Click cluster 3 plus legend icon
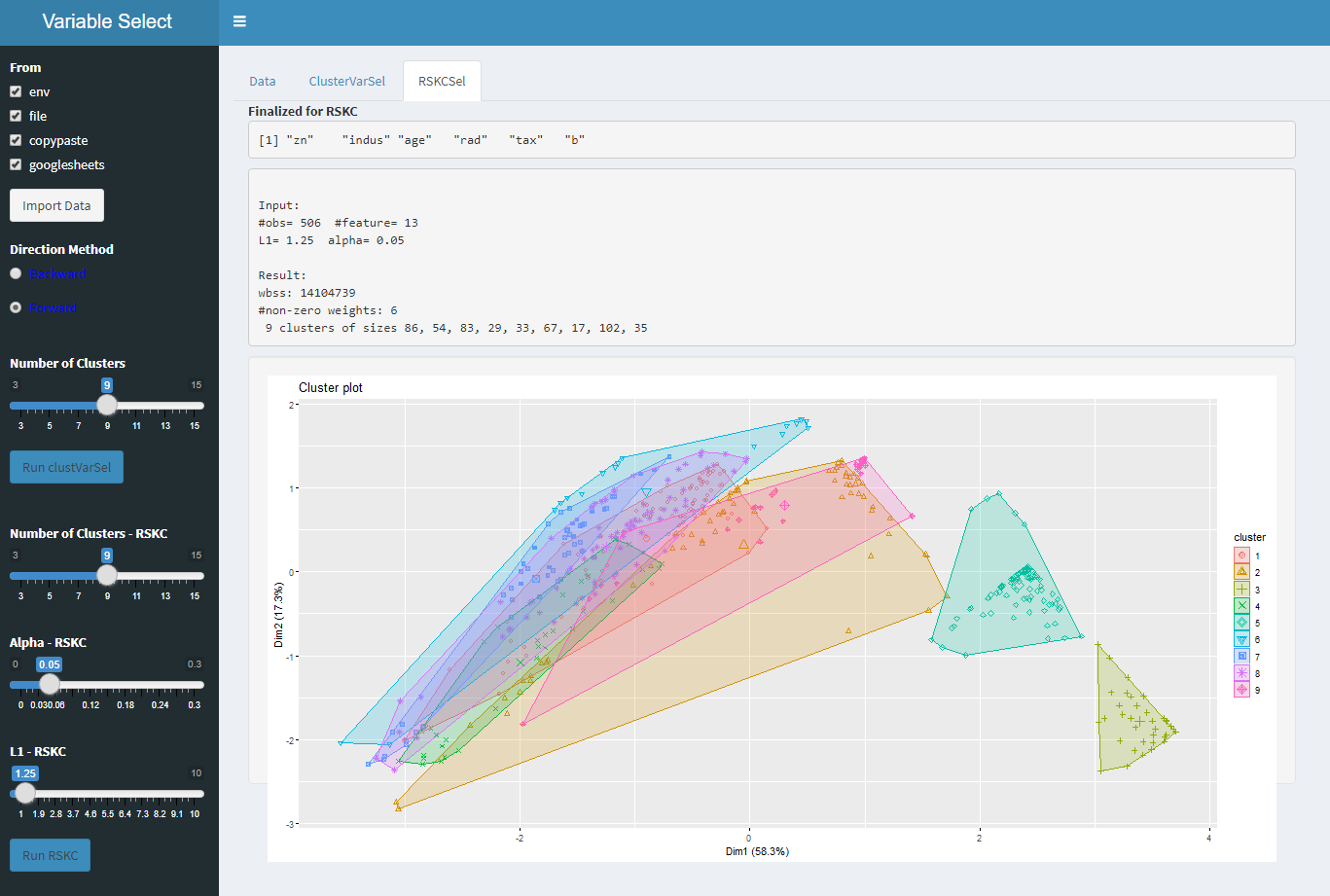This screenshot has width=1330, height=896. [x=1241, y=590]
